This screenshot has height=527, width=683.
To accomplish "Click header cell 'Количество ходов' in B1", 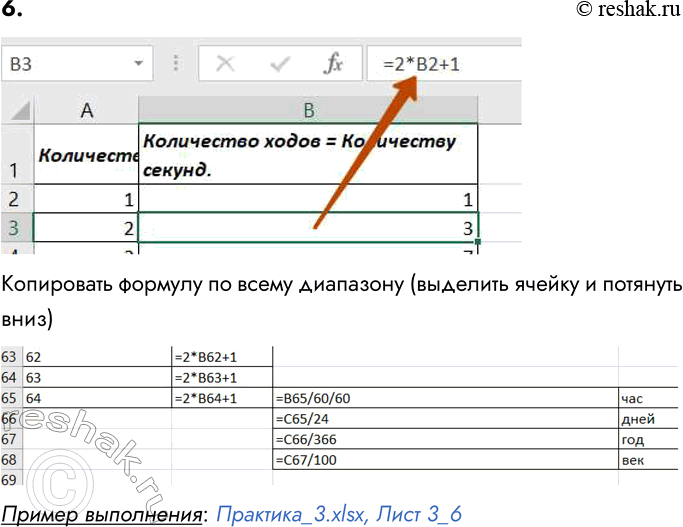I will (308, 154).
